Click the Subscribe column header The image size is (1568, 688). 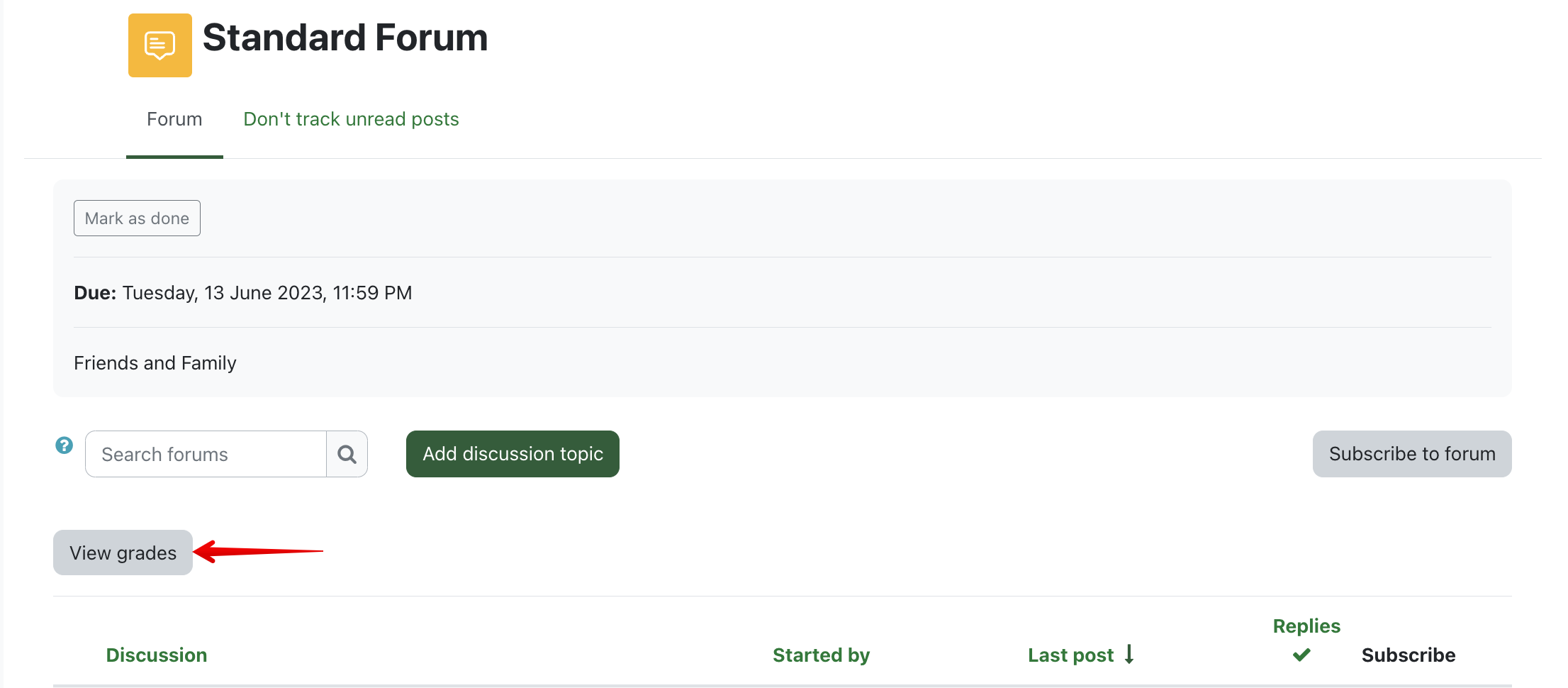tap(1408, 655)
